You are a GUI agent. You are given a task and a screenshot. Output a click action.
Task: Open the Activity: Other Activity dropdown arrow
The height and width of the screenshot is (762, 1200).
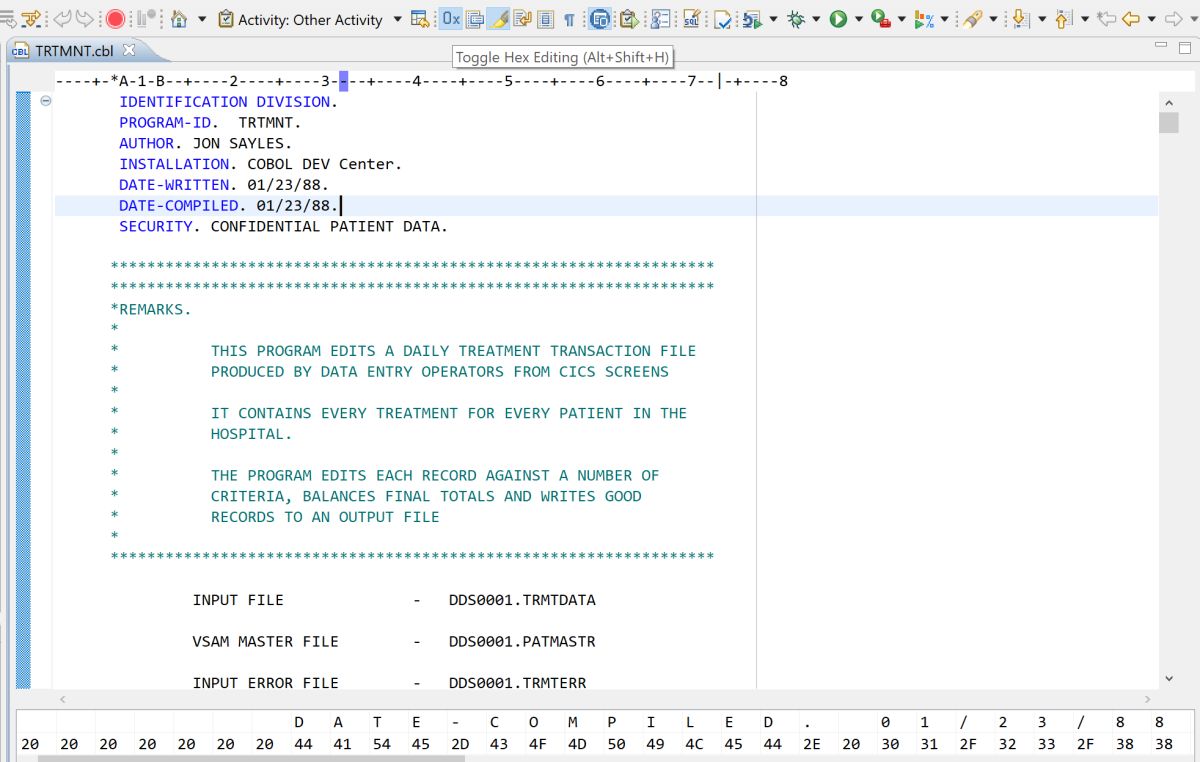pyautogui.click(x=397, y=19)
